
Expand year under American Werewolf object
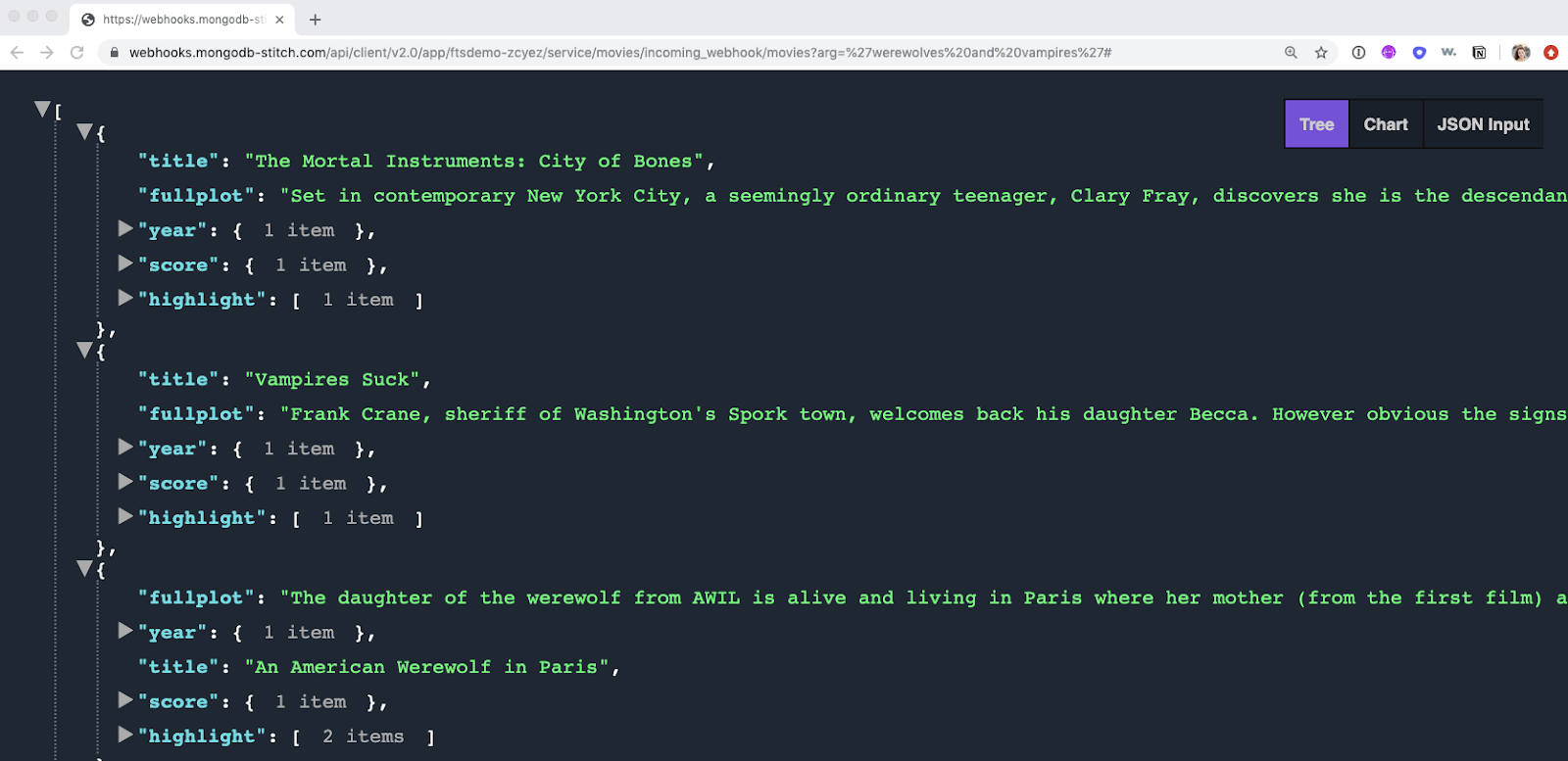125,631
